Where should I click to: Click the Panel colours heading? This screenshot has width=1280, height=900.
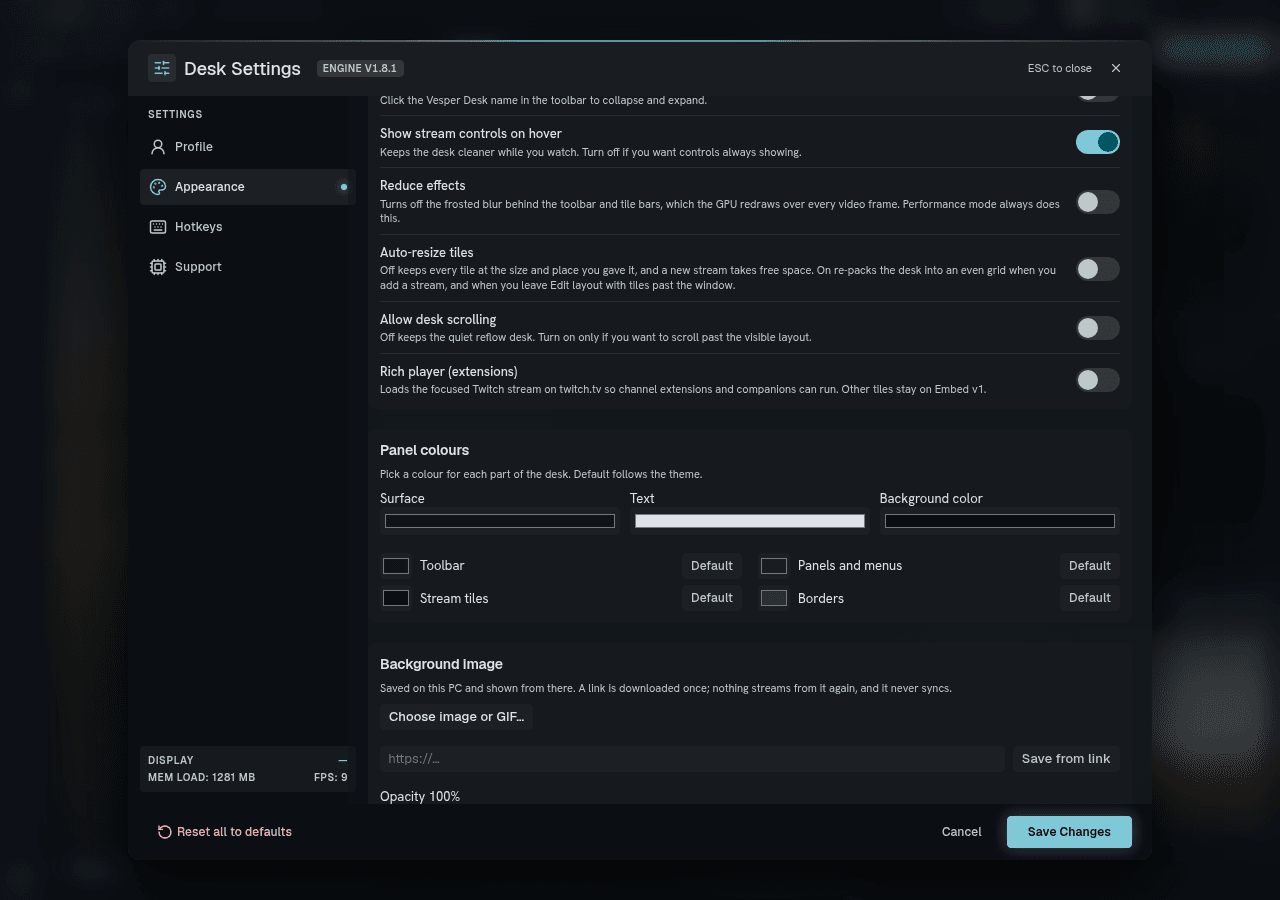click(x=425, y=450)
